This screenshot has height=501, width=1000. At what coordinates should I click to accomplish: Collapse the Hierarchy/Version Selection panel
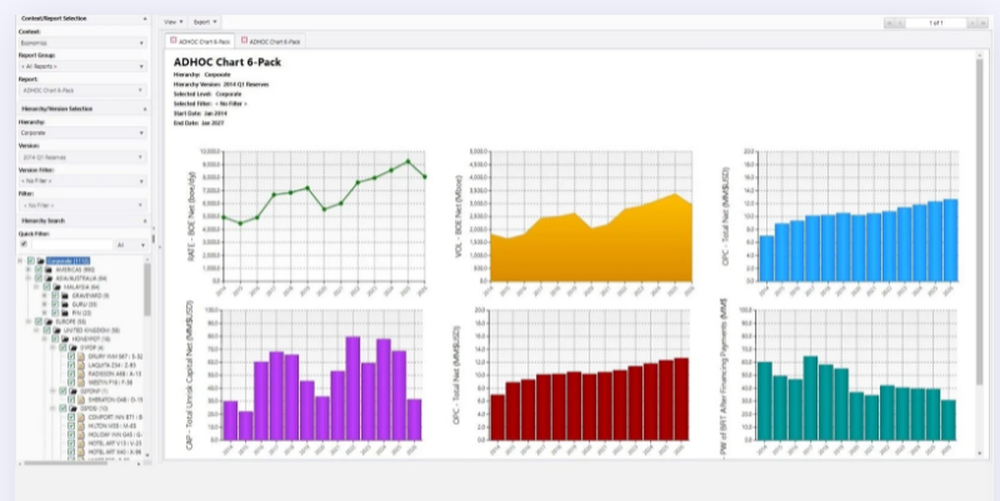[145, 109]
